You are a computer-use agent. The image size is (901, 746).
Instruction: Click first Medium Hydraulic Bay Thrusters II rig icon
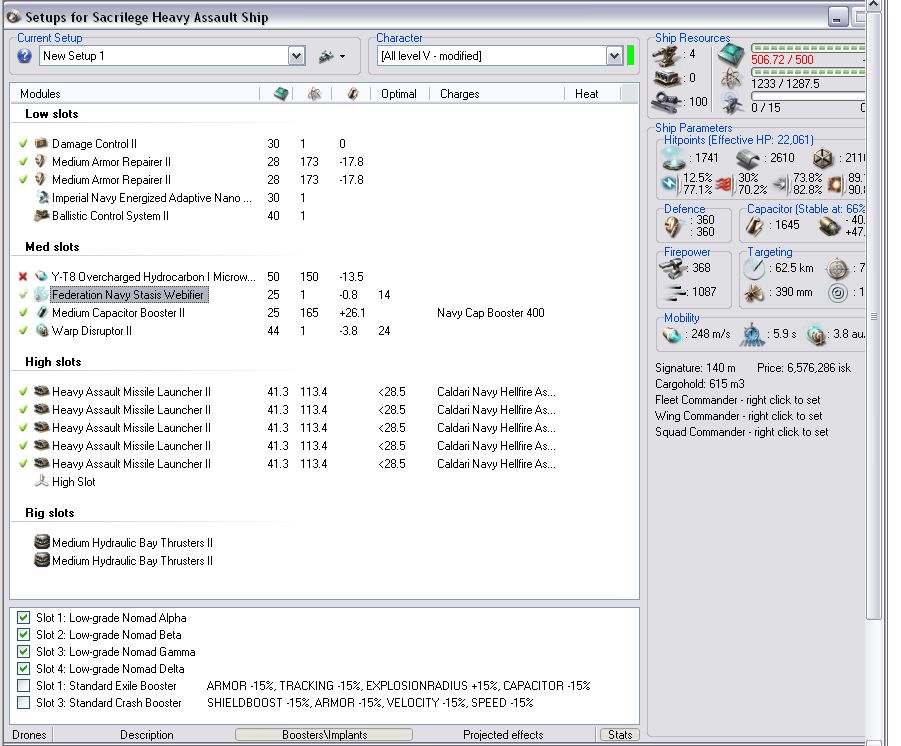pyautogui.click(x=42, y=543)
